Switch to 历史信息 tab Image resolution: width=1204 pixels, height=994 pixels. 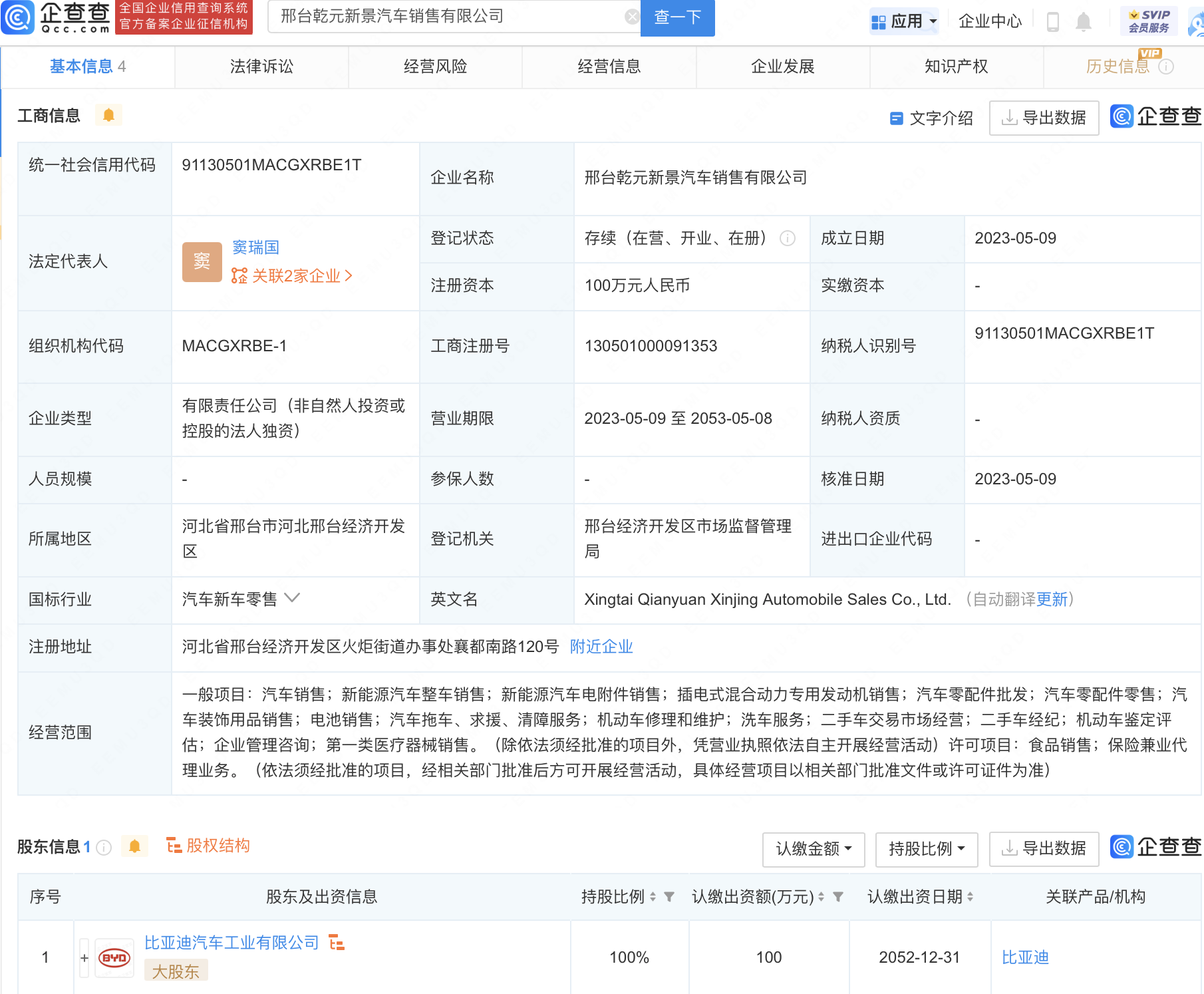click(x=1124, y=67)
